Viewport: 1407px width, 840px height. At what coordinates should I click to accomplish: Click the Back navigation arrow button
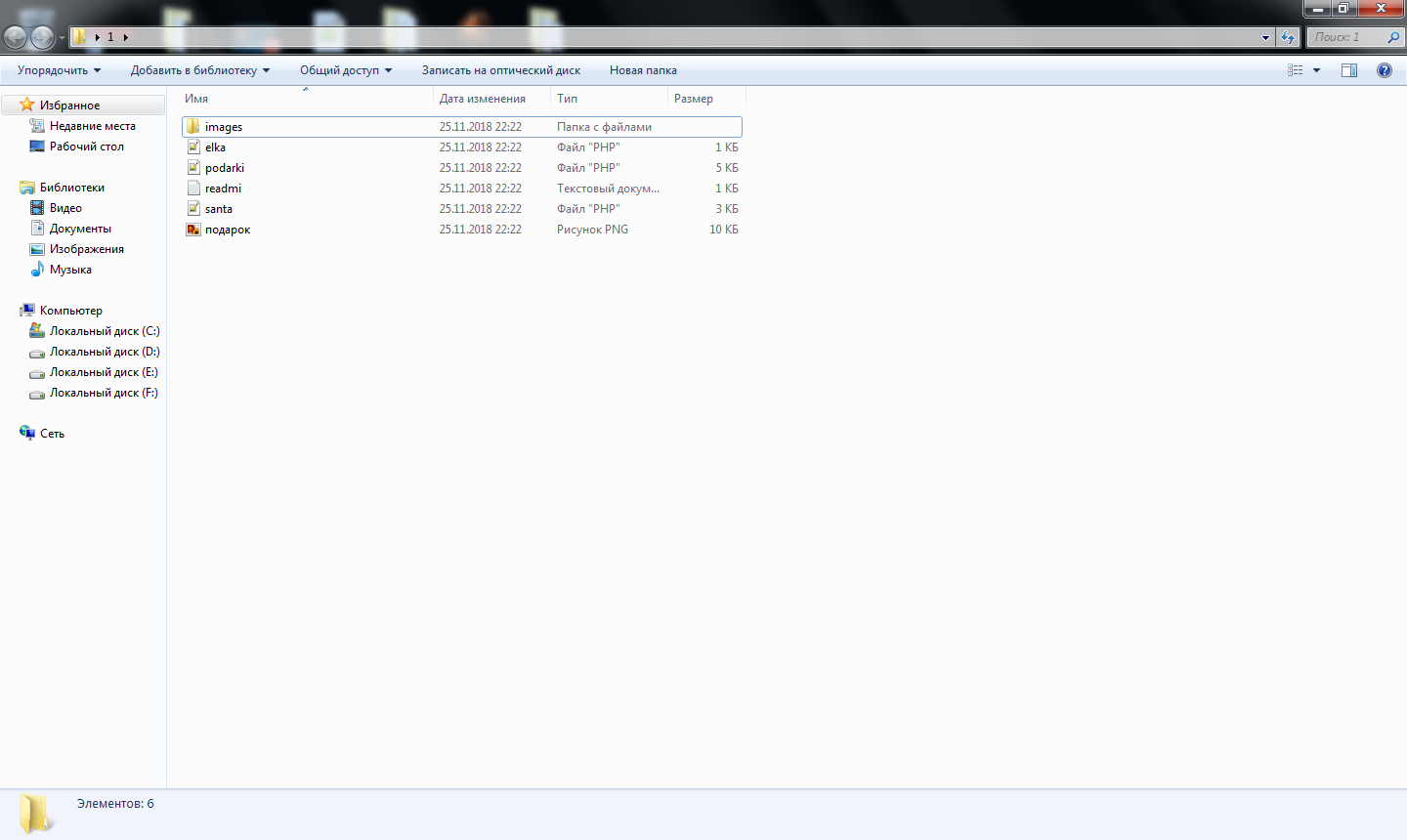coord(16,38)
